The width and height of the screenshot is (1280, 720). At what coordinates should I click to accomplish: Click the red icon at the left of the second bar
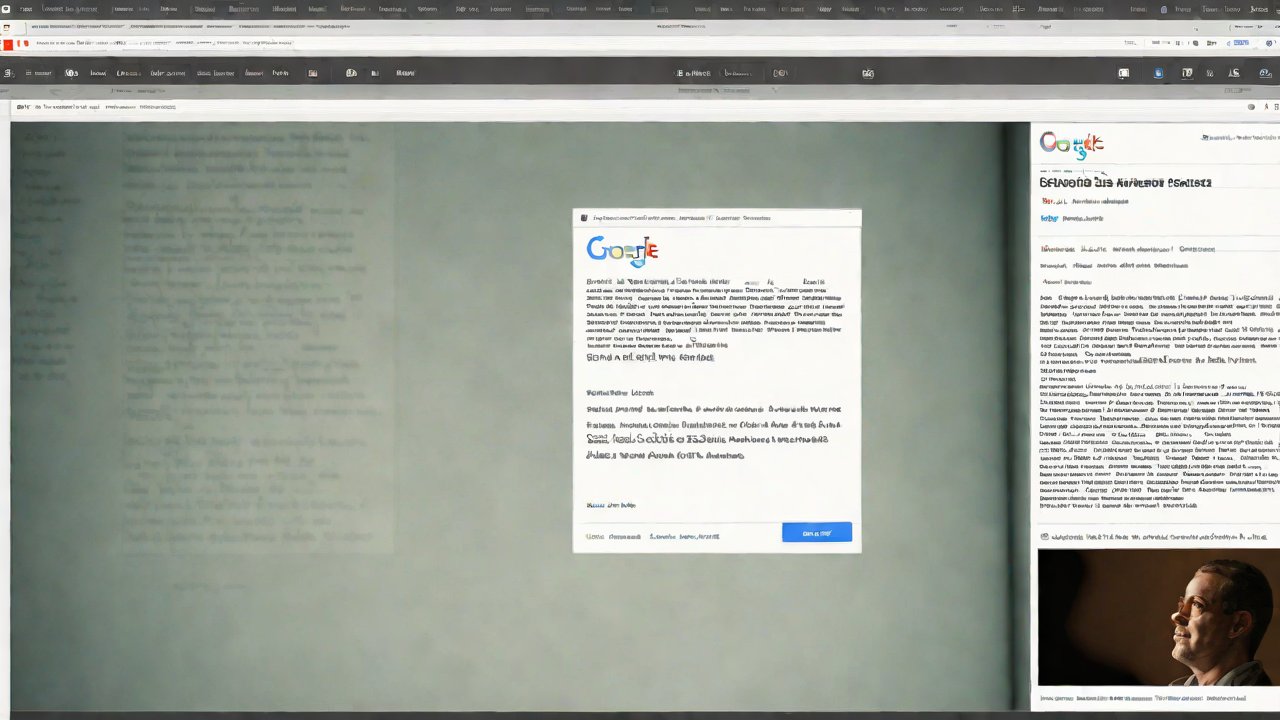coord(8,44)
